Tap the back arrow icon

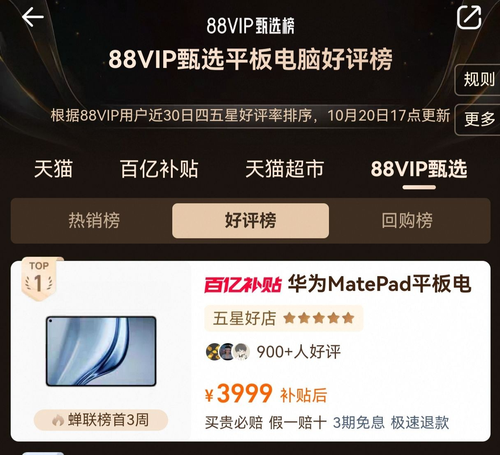point(33,17)
